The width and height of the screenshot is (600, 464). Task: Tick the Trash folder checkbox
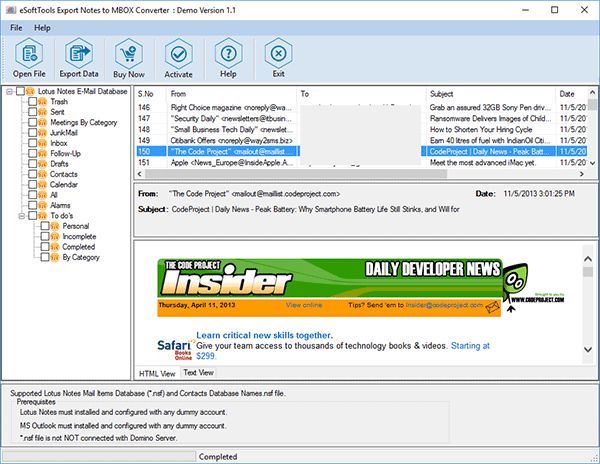click(33, 102)
